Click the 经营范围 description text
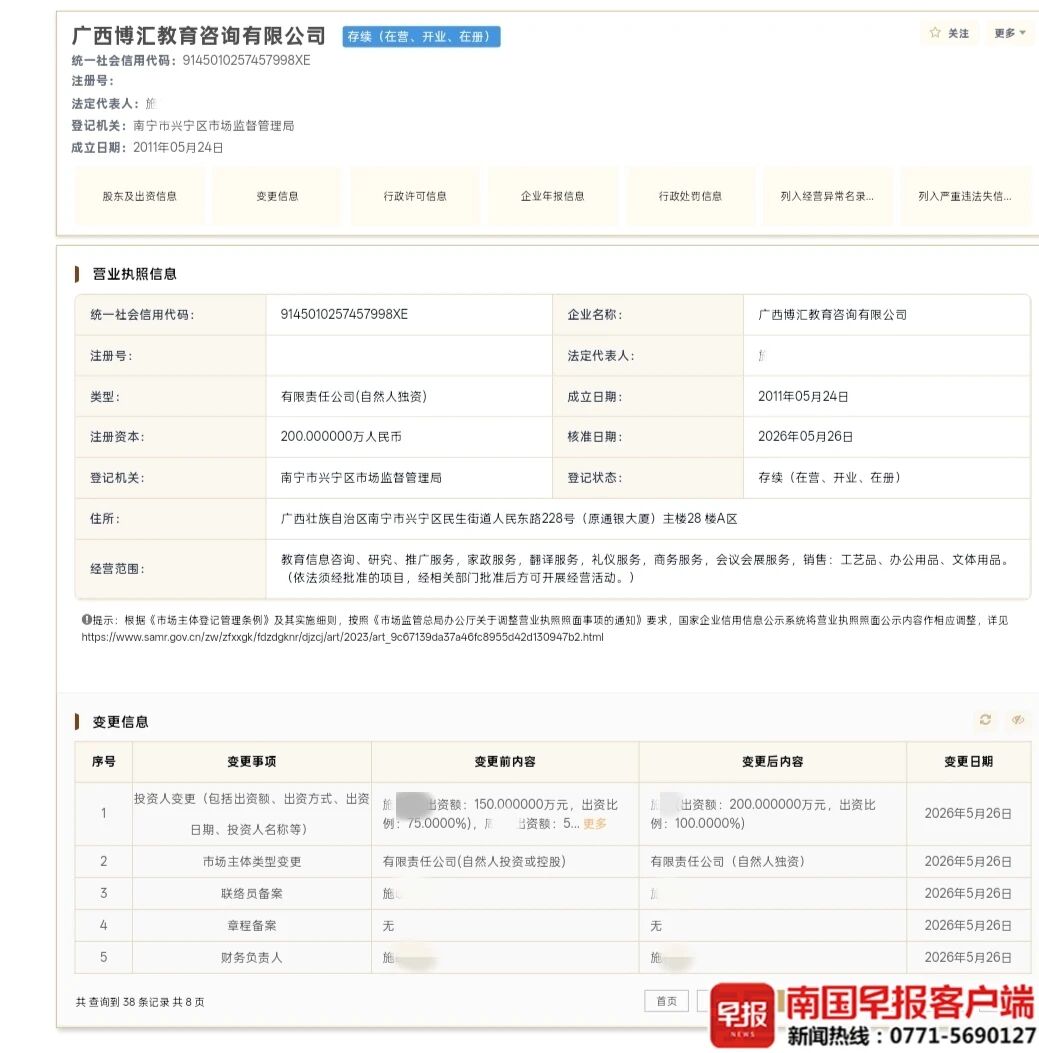 647,568
